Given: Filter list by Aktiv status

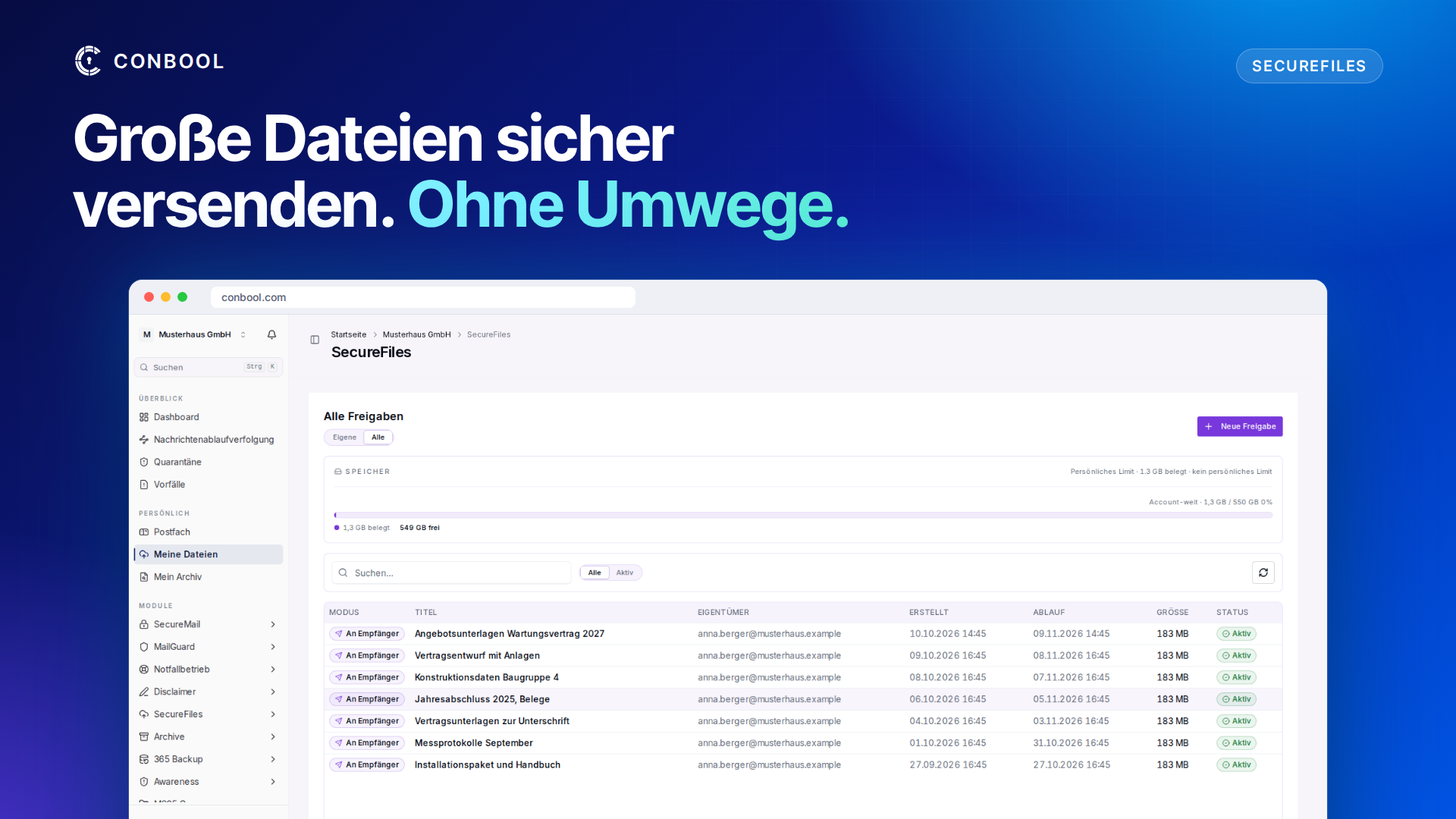Looking at the screenshot, I should (624, 573).
